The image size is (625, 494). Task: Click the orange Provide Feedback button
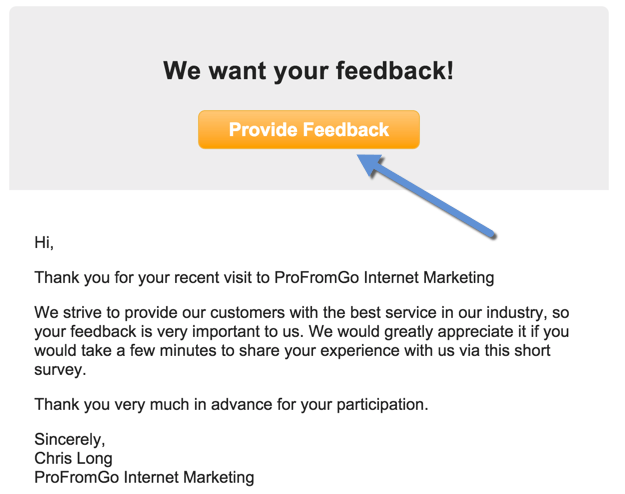click(x=309, y=130)
